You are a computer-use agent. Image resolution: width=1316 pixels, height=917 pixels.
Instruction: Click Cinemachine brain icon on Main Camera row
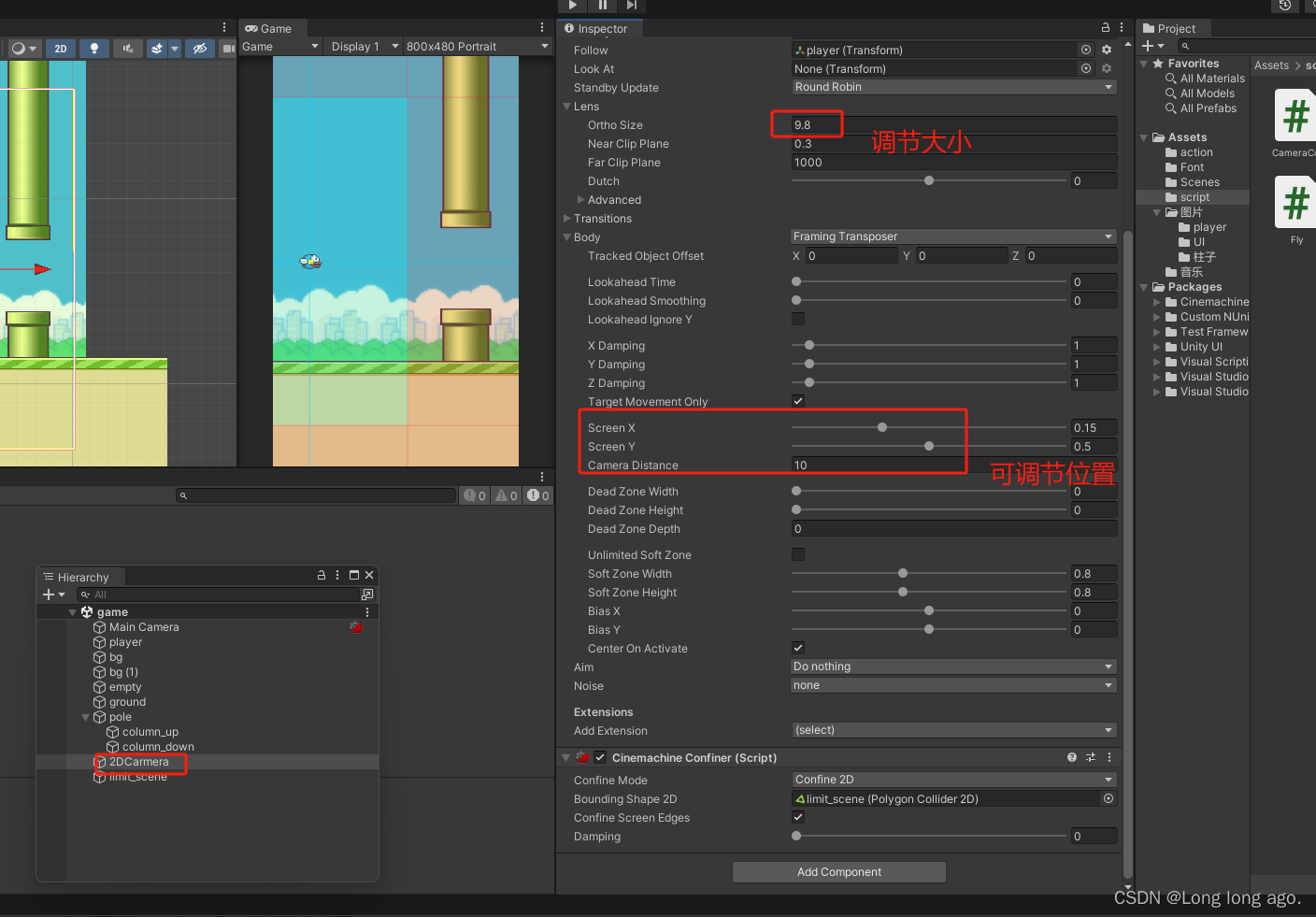pyautogui.click(x=356, y=627)
